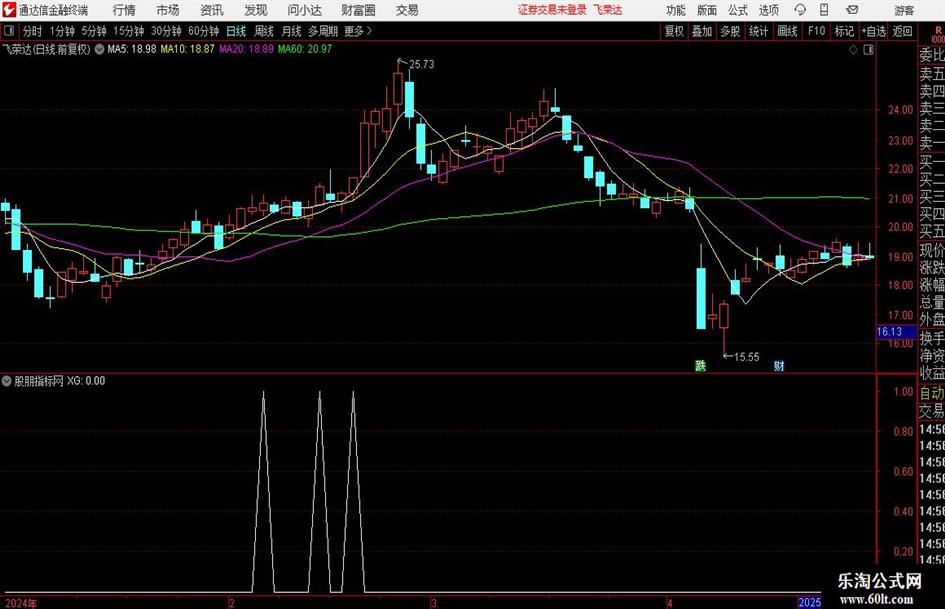Image resolution: width=945 pixels, height=609 pixels.
Task: Expand the 股朋指标网 indicator dropdown arrow
Action: 7,381
